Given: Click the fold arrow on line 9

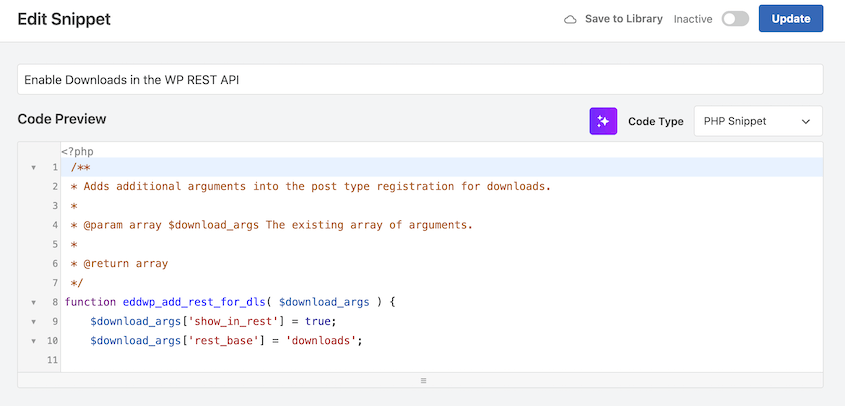Looking at the screenshot, I should [x=33, y=322].
